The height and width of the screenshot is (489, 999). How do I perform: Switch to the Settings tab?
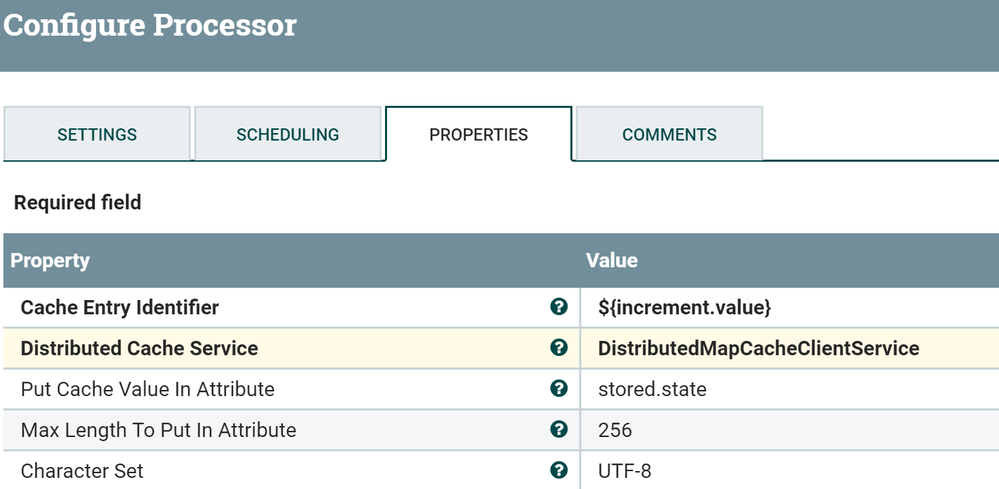pyautogui.click(x=97, y=134)
